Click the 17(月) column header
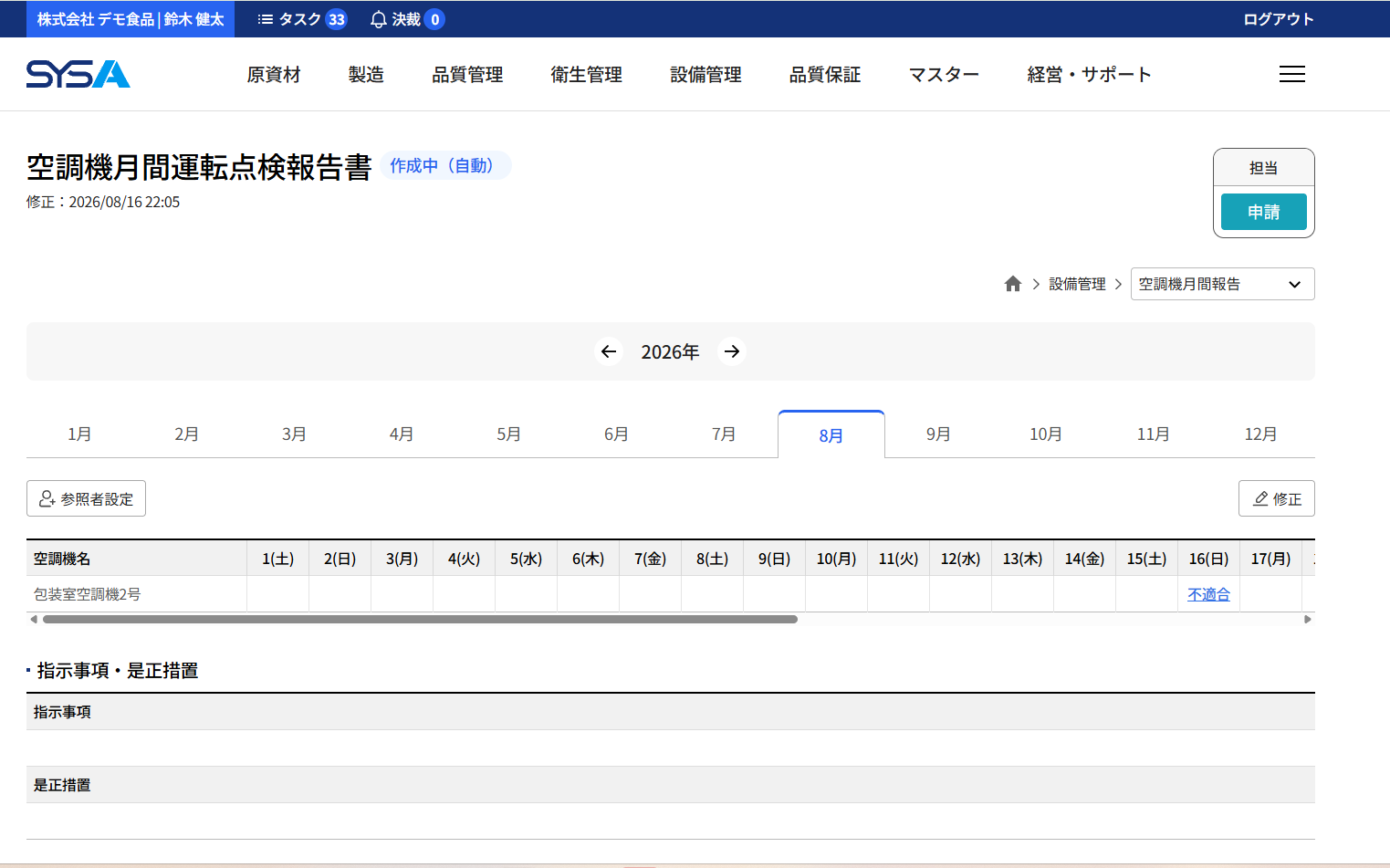 point(1271,559)
